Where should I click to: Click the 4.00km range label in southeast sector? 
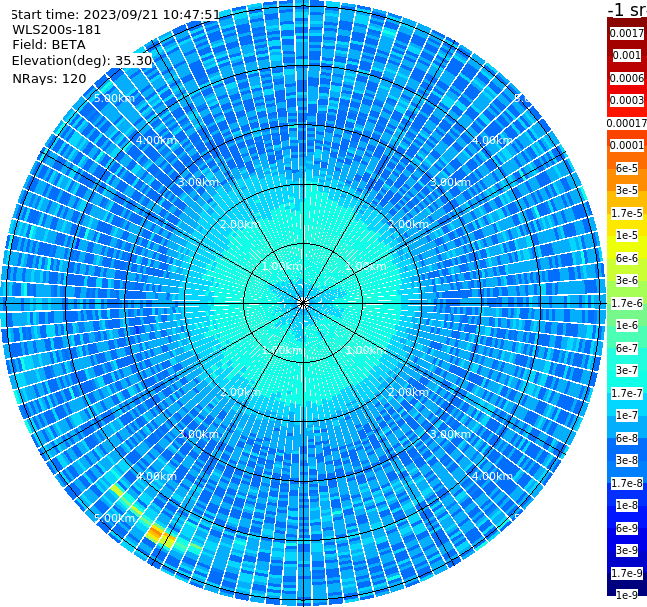coord(492,476)
